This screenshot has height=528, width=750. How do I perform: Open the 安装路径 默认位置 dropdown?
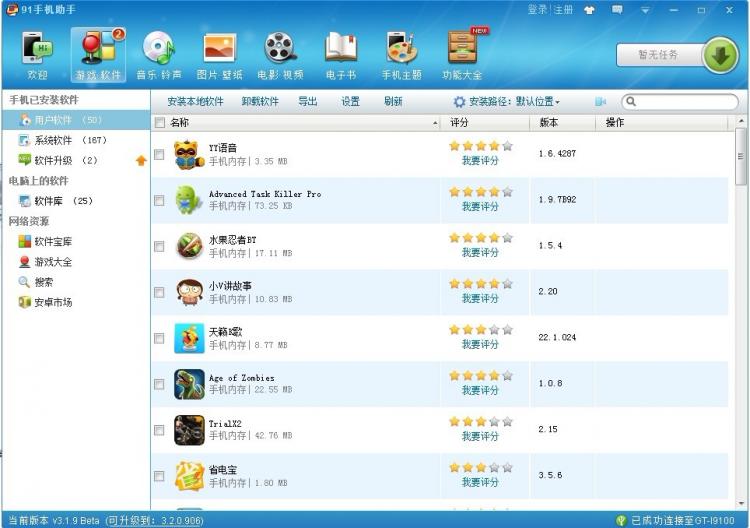click(x=538, y=101)
